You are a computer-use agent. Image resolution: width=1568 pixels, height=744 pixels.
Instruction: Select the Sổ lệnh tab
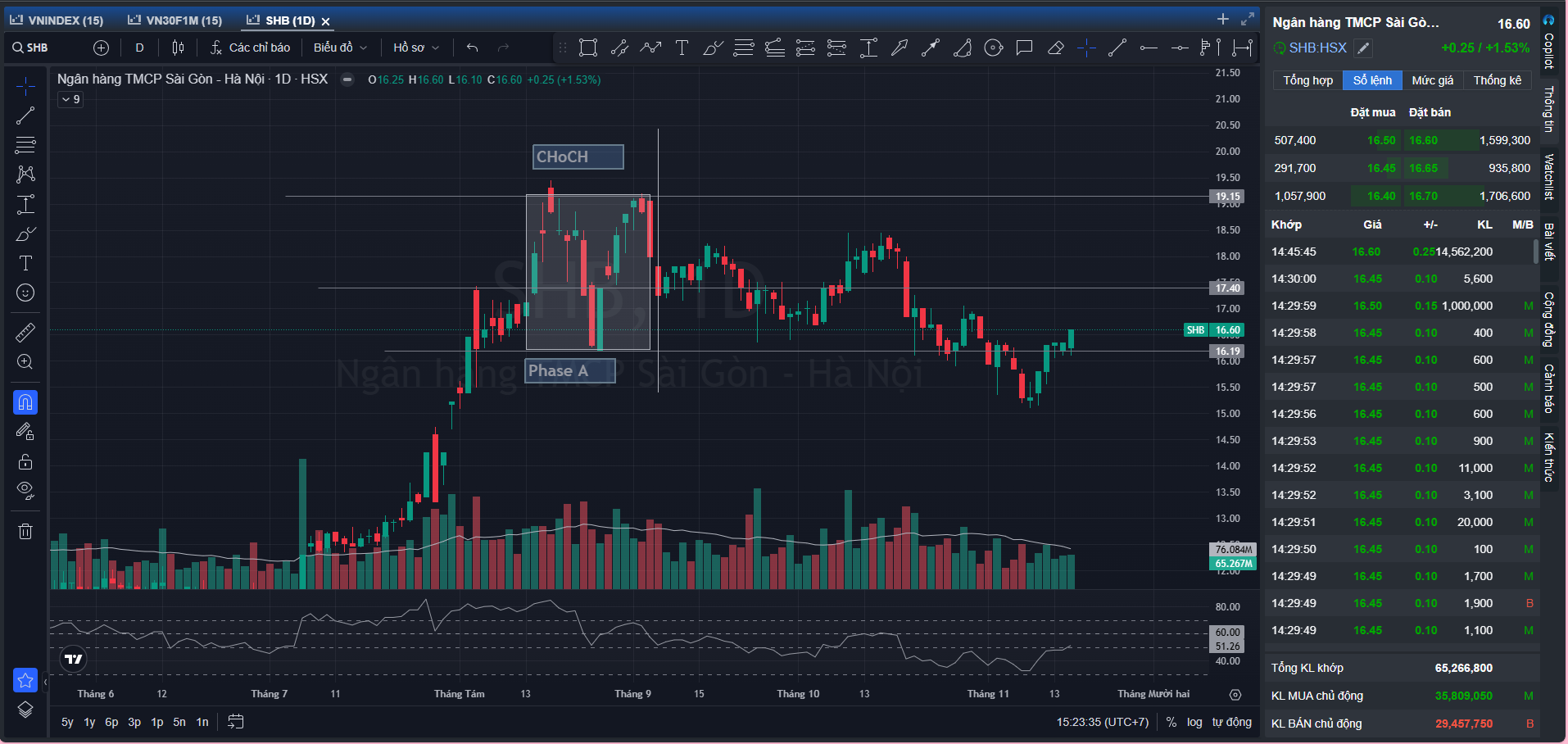pos(1372,80)
